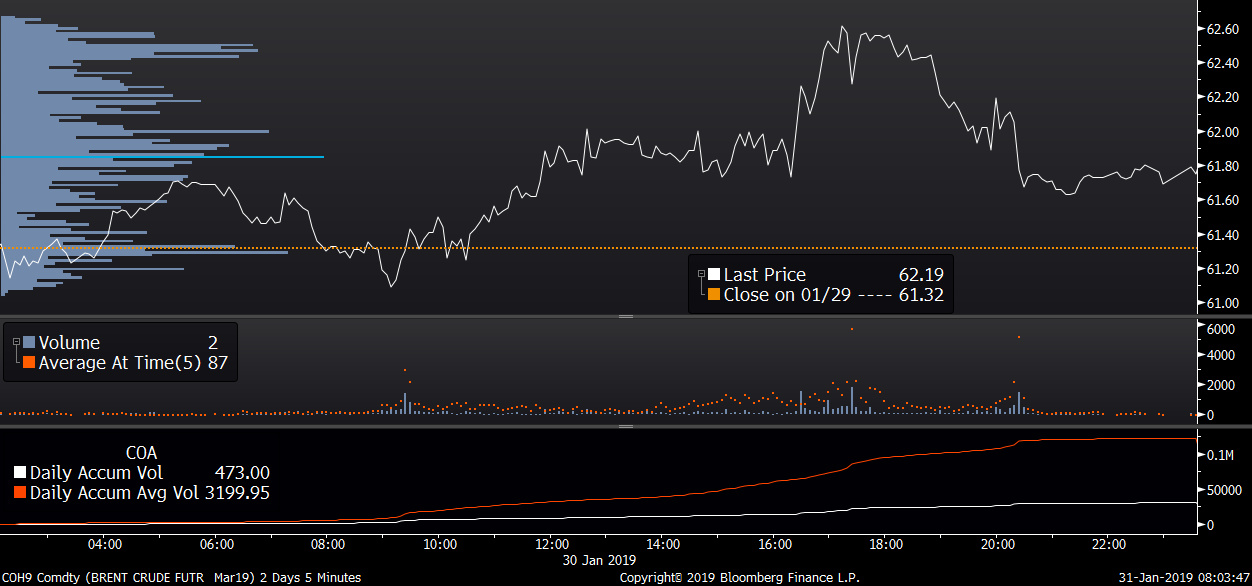Click the COA panel title

141,453
